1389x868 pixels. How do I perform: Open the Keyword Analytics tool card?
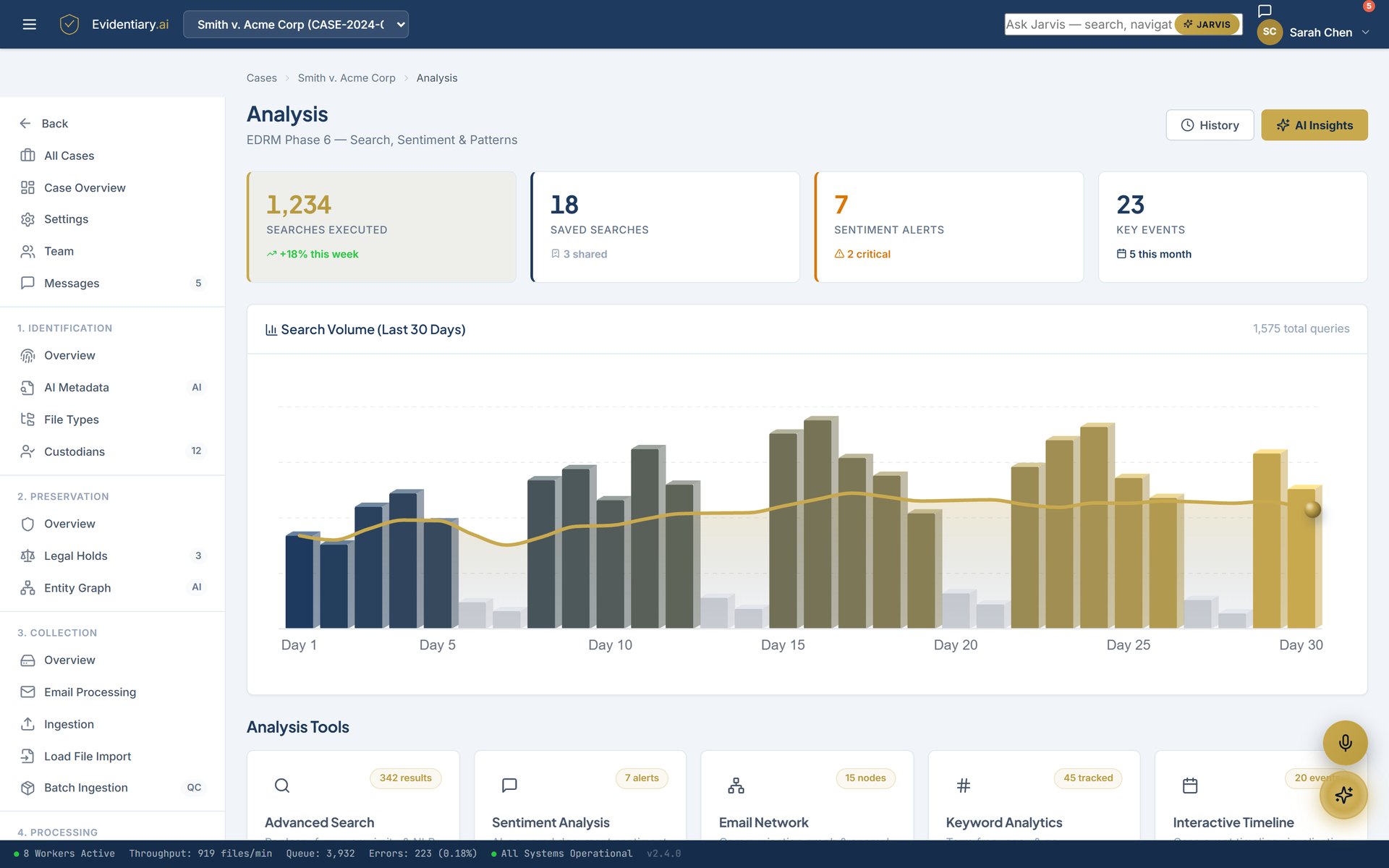tap(1035, 796)
